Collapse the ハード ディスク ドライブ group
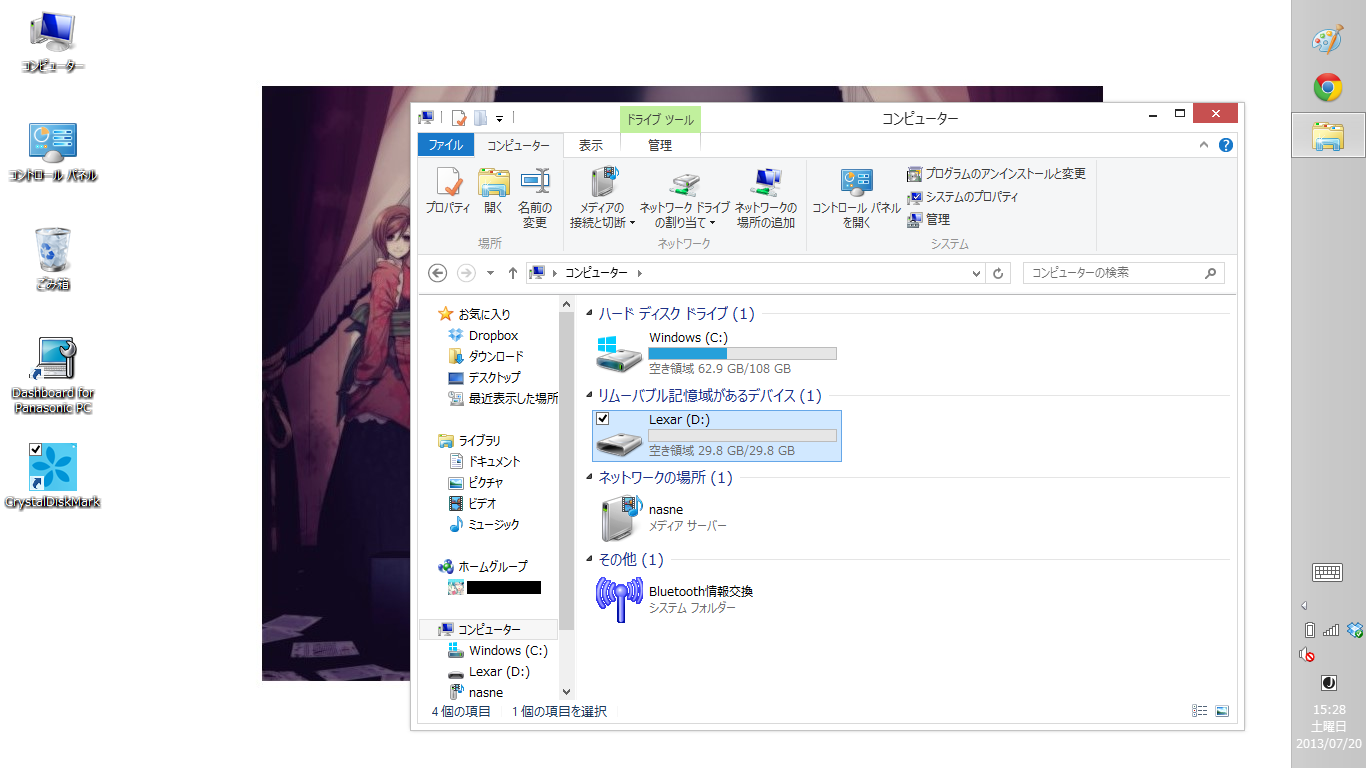 589,315
